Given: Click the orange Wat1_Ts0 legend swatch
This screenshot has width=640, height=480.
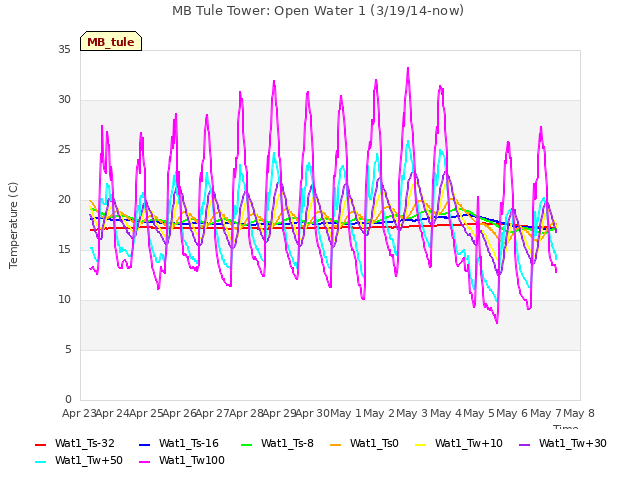Looking at the screenshot, I should 335,444.
